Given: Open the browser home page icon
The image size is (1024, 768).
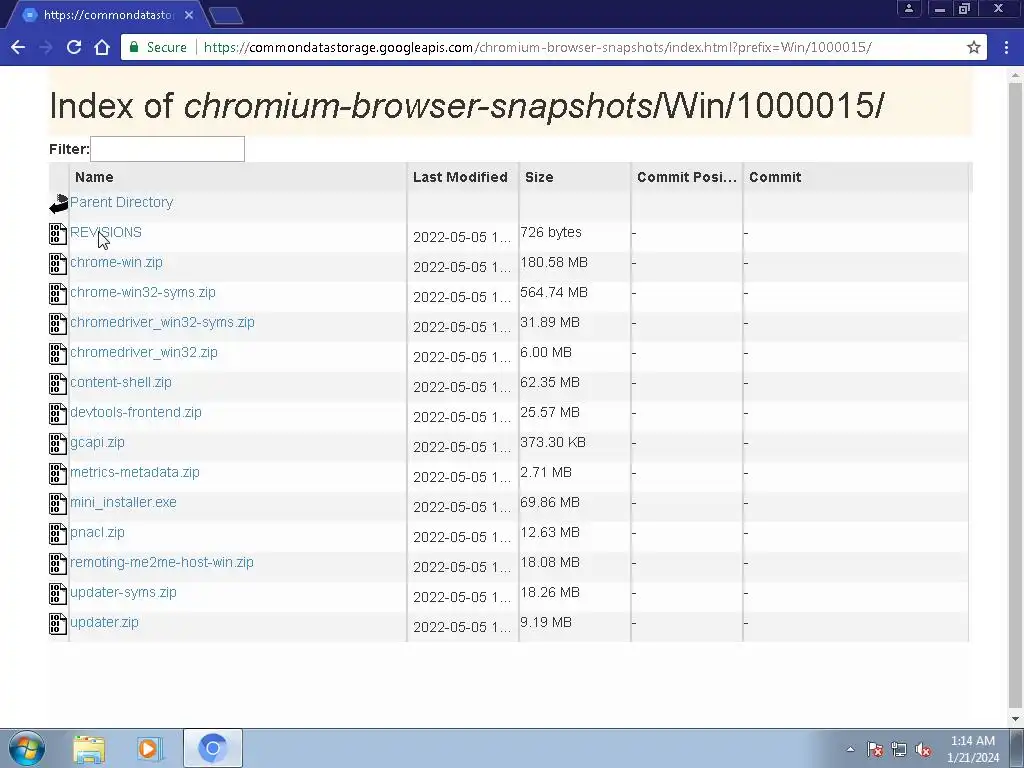Looking at the screenshot, I should point(102,47).
